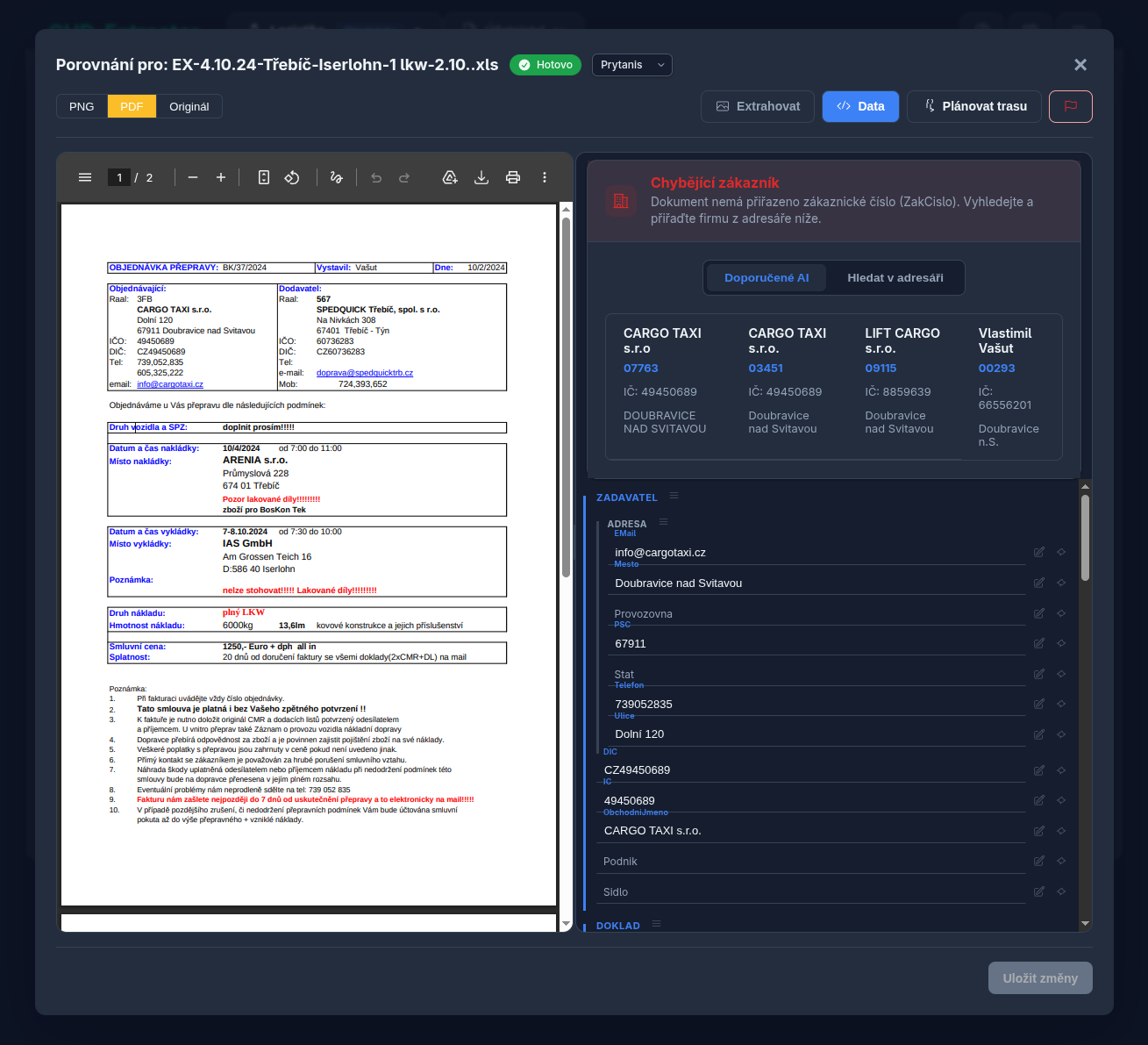Viewport: 1148px width, 1045px height.
Task: Open Hledat v adresáři tab
Action: click(895, 277)
